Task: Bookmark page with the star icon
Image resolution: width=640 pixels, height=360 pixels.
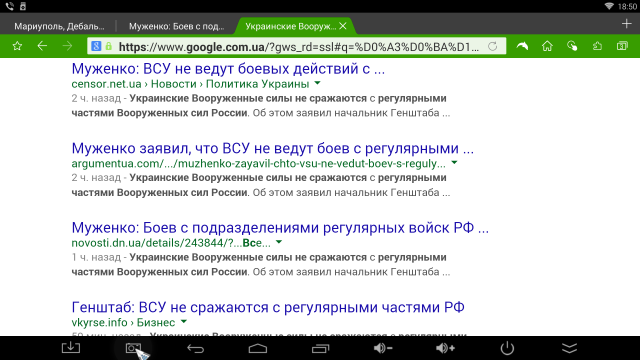Action: point(17,46)
